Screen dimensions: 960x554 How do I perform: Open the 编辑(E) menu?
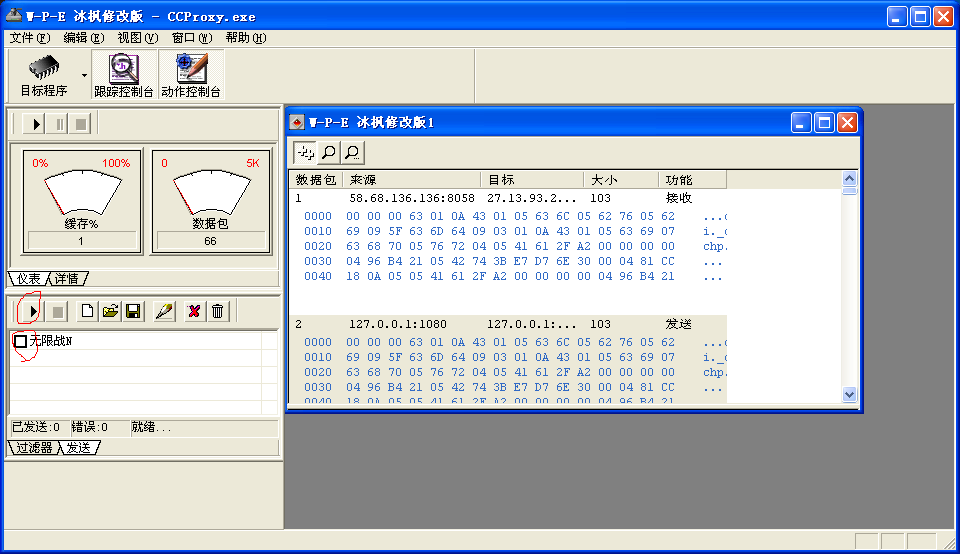click(x=84, y=38)
